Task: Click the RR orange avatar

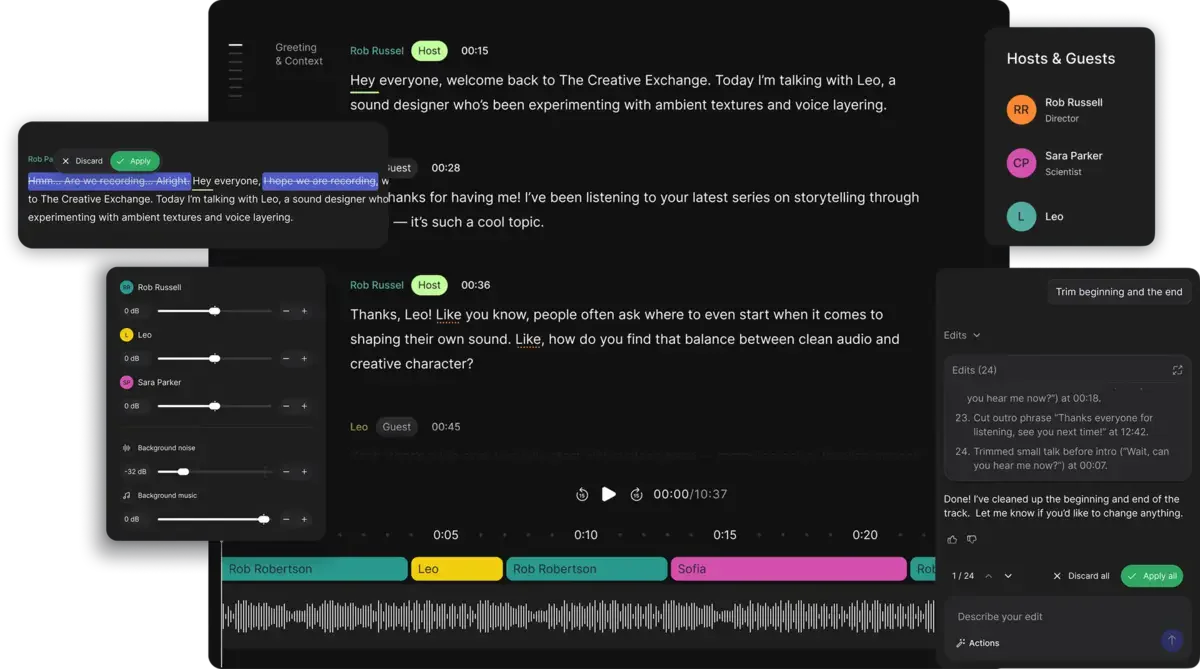Action: coord(1021,110)
